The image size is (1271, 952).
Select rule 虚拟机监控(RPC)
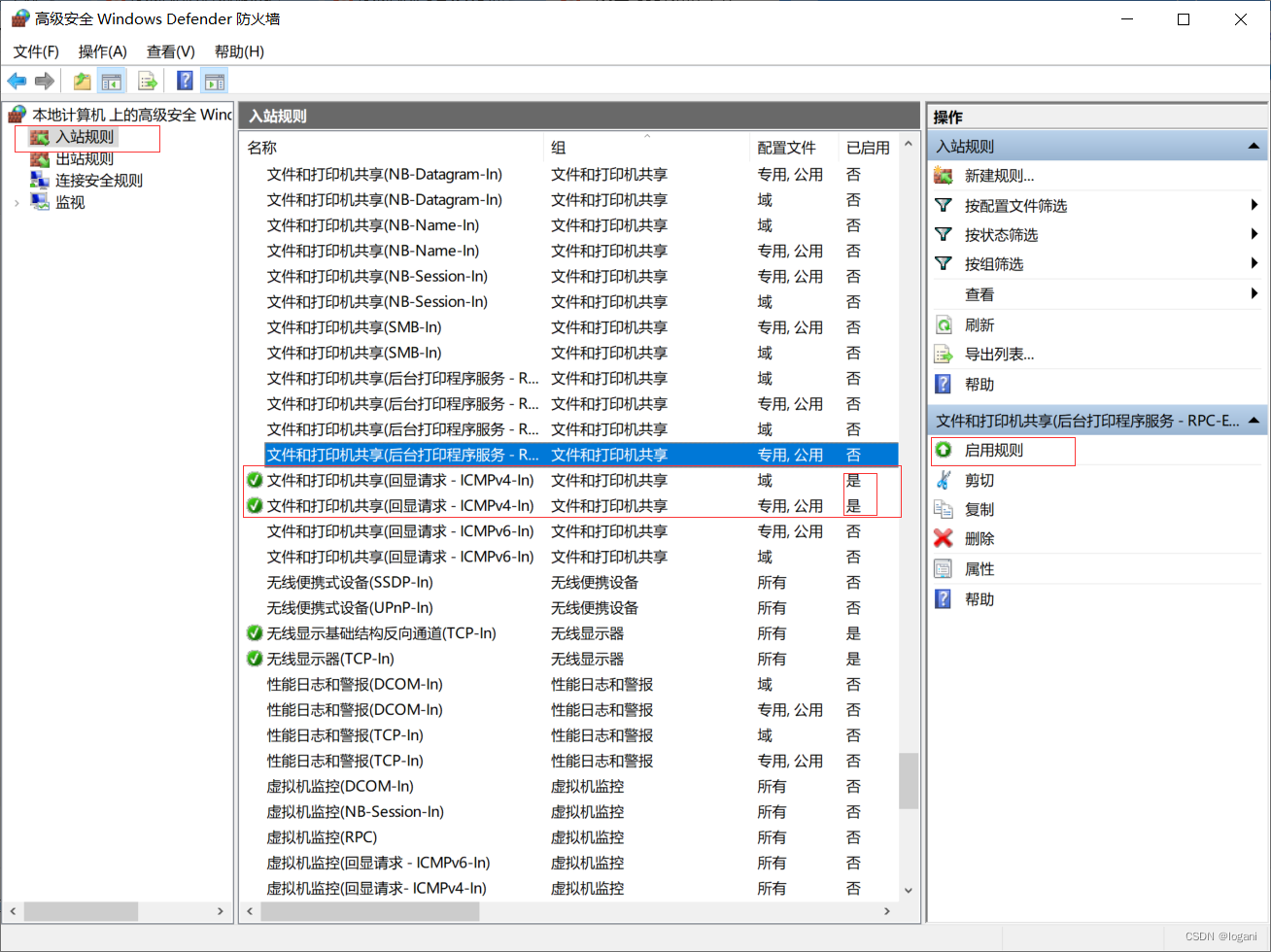click(569, 836)
